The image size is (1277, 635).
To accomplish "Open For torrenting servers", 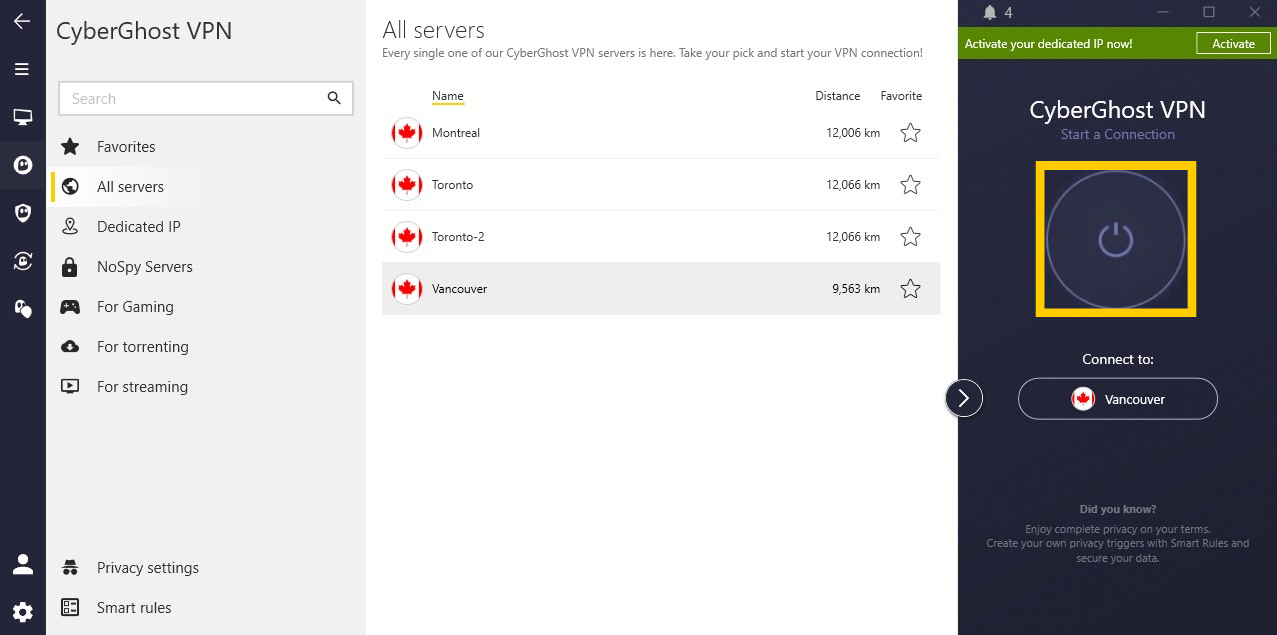I will pos(143,347).
